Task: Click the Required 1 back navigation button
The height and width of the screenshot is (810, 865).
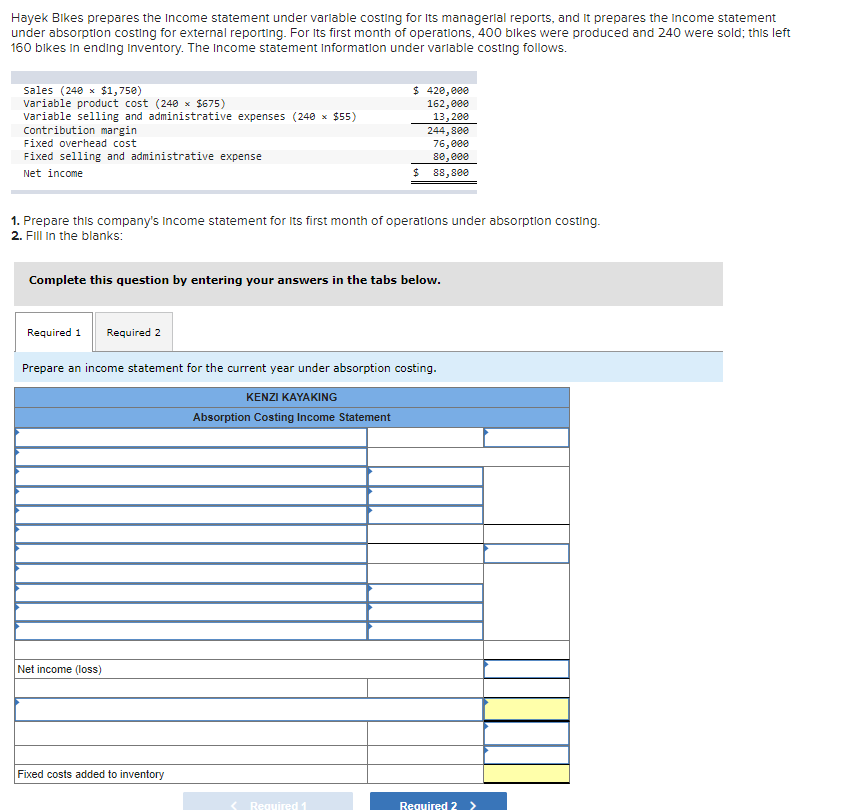Action: (267, 800)
